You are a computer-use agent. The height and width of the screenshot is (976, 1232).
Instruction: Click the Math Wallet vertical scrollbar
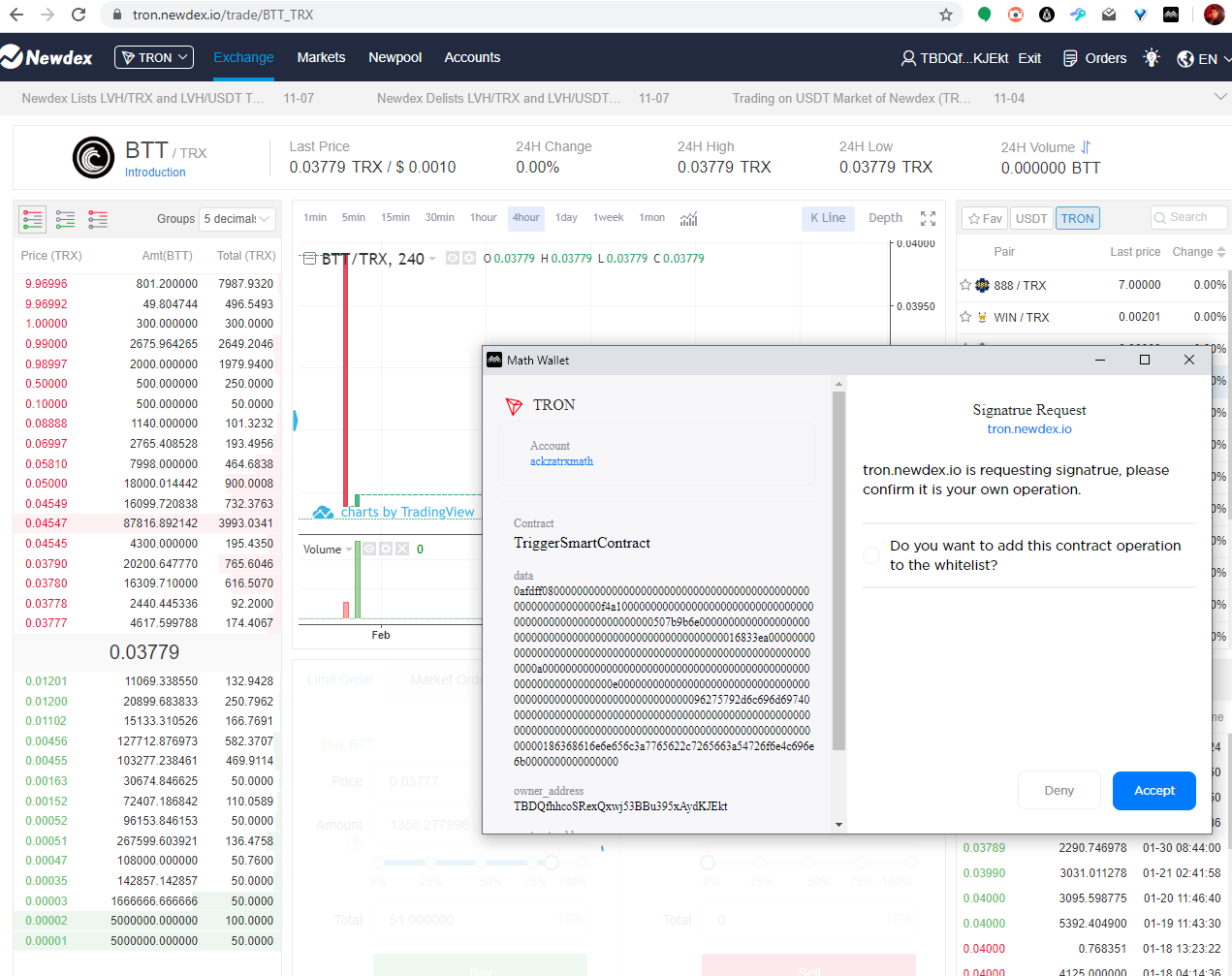tap(838, 571)
